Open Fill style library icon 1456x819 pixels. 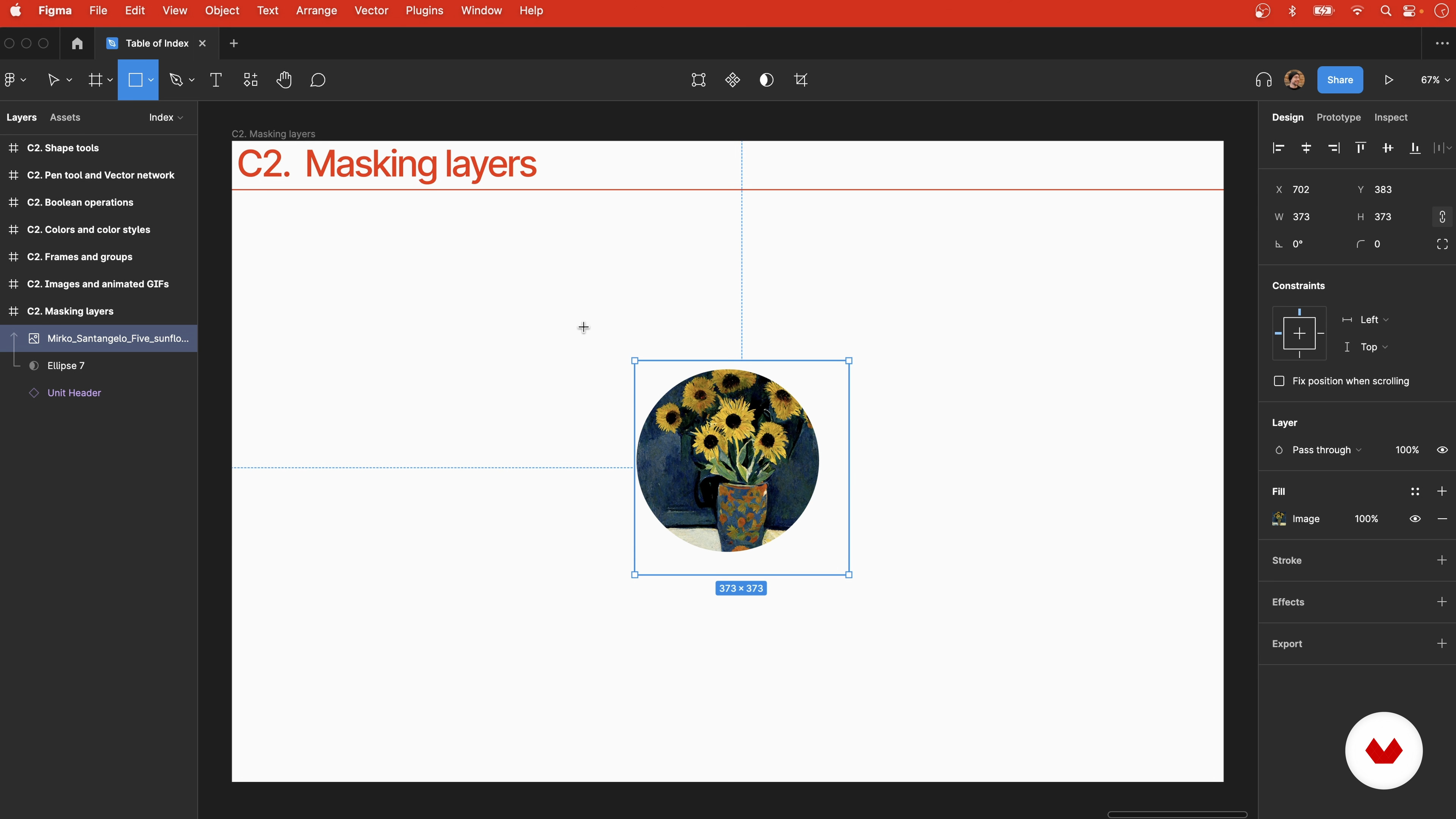coord(1415,491)
